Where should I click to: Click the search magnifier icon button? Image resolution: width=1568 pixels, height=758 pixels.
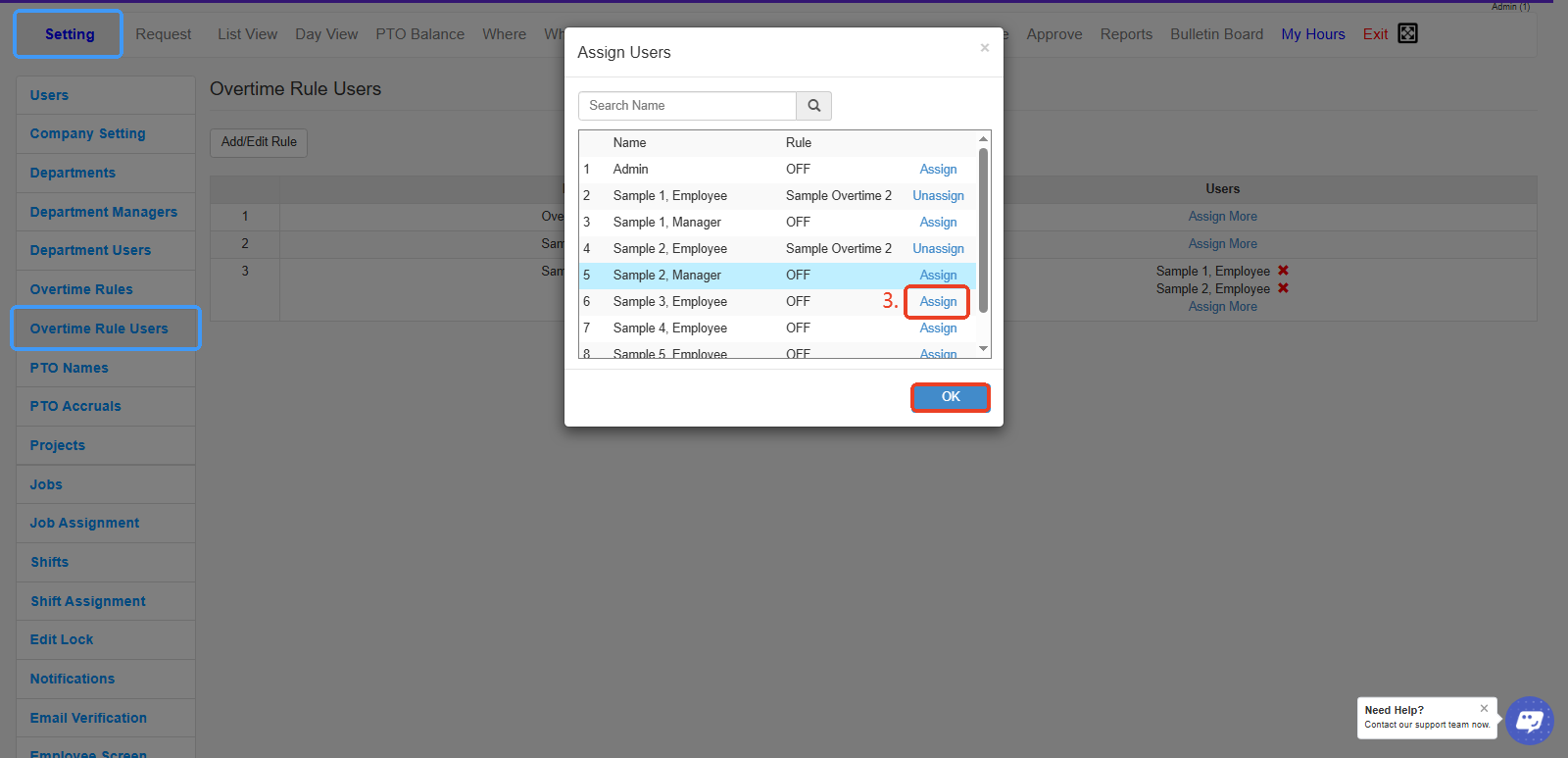[x=813, y=106]
